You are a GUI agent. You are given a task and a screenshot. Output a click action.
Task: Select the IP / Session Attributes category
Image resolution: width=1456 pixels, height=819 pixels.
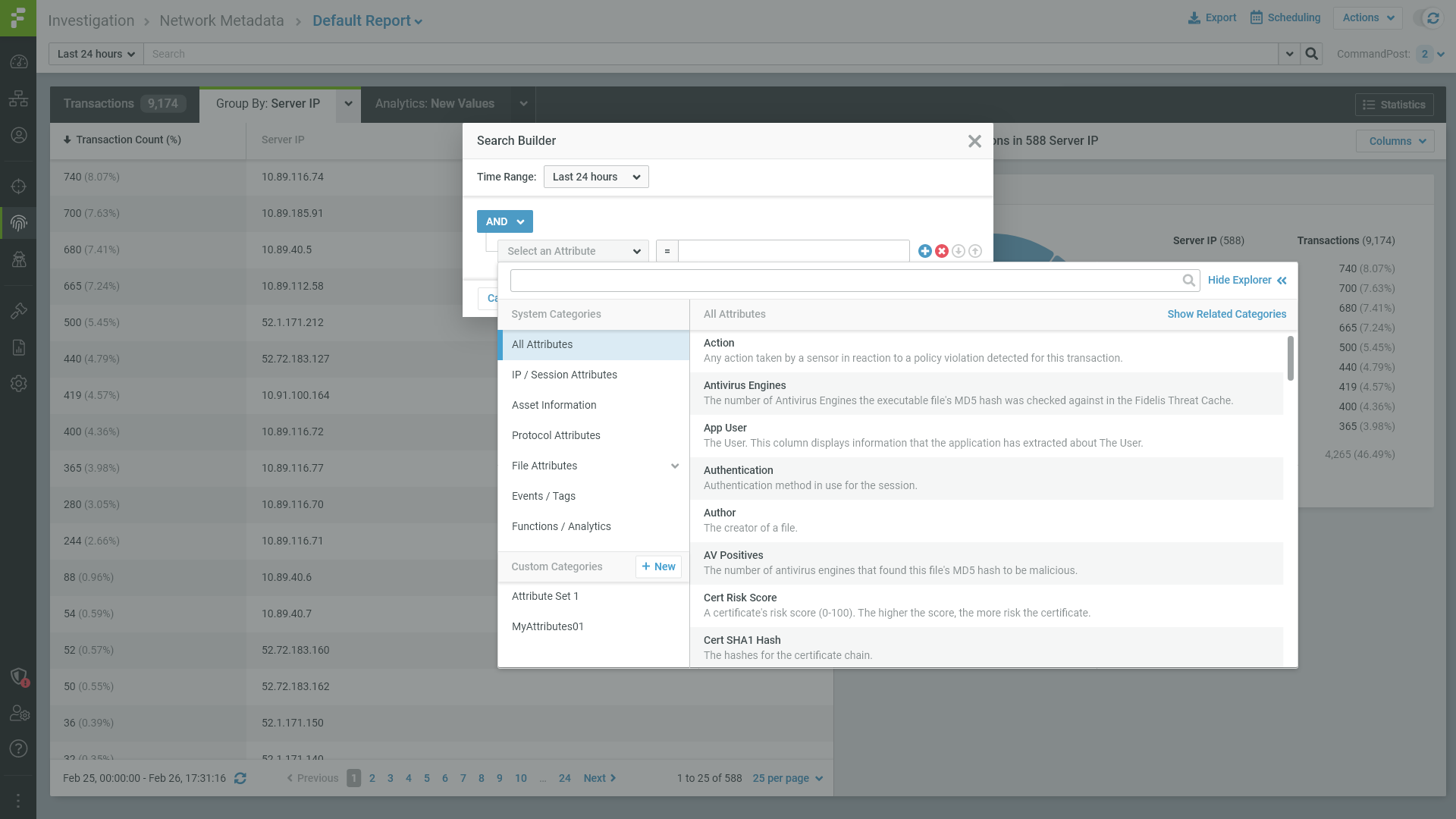564,375
